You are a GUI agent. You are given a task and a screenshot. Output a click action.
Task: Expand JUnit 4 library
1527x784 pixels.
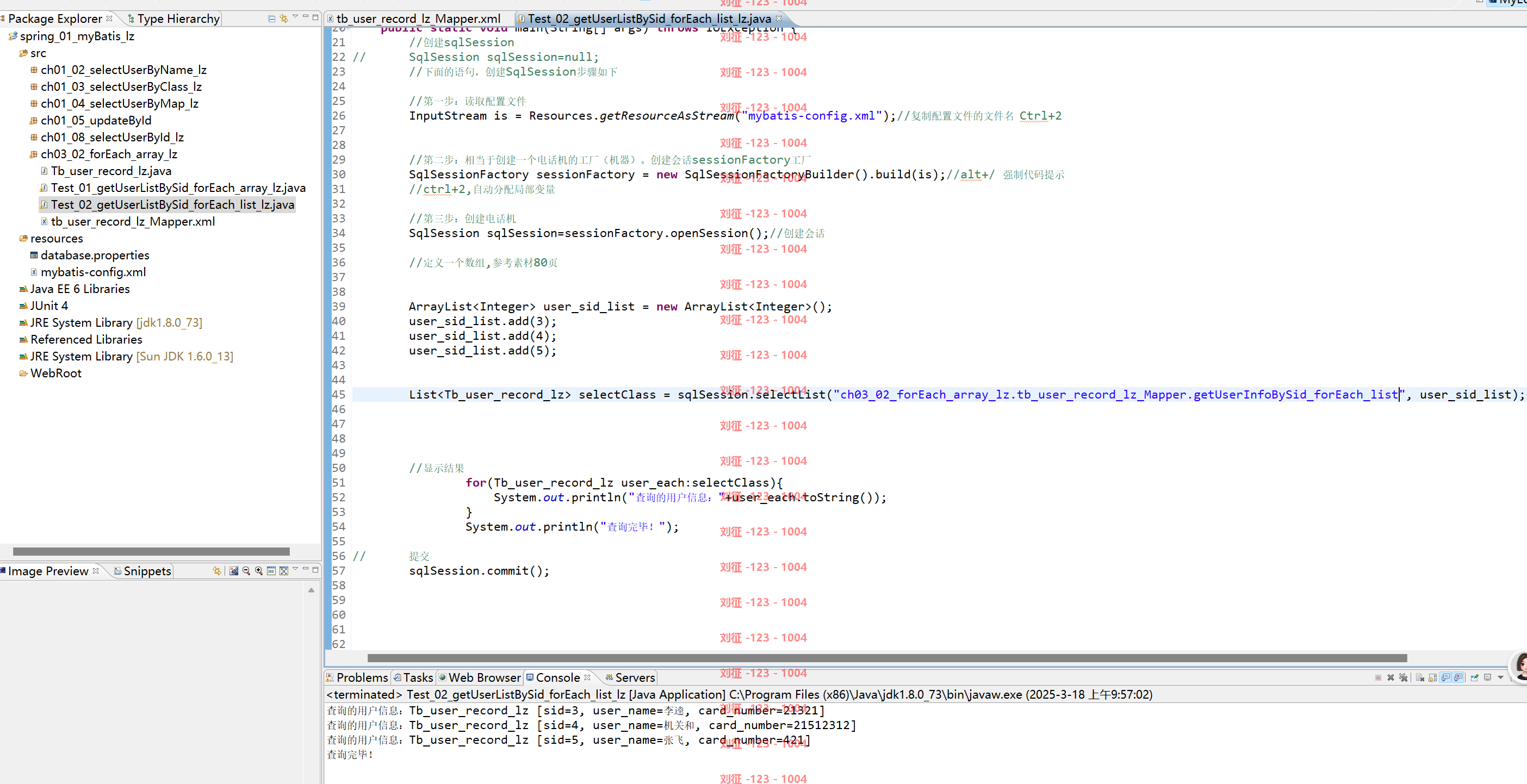click(x=44, y=306)
